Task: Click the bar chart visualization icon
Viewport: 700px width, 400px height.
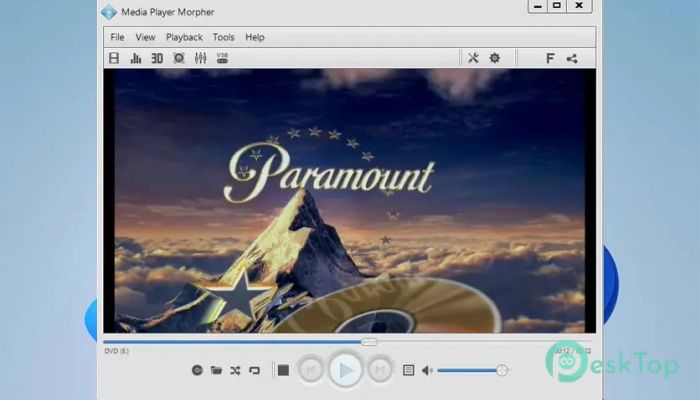Action: [x=136, y=58]
